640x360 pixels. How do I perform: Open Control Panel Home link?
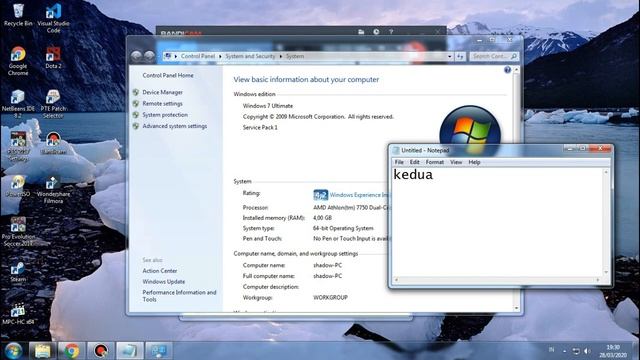[x=168, y=76]
